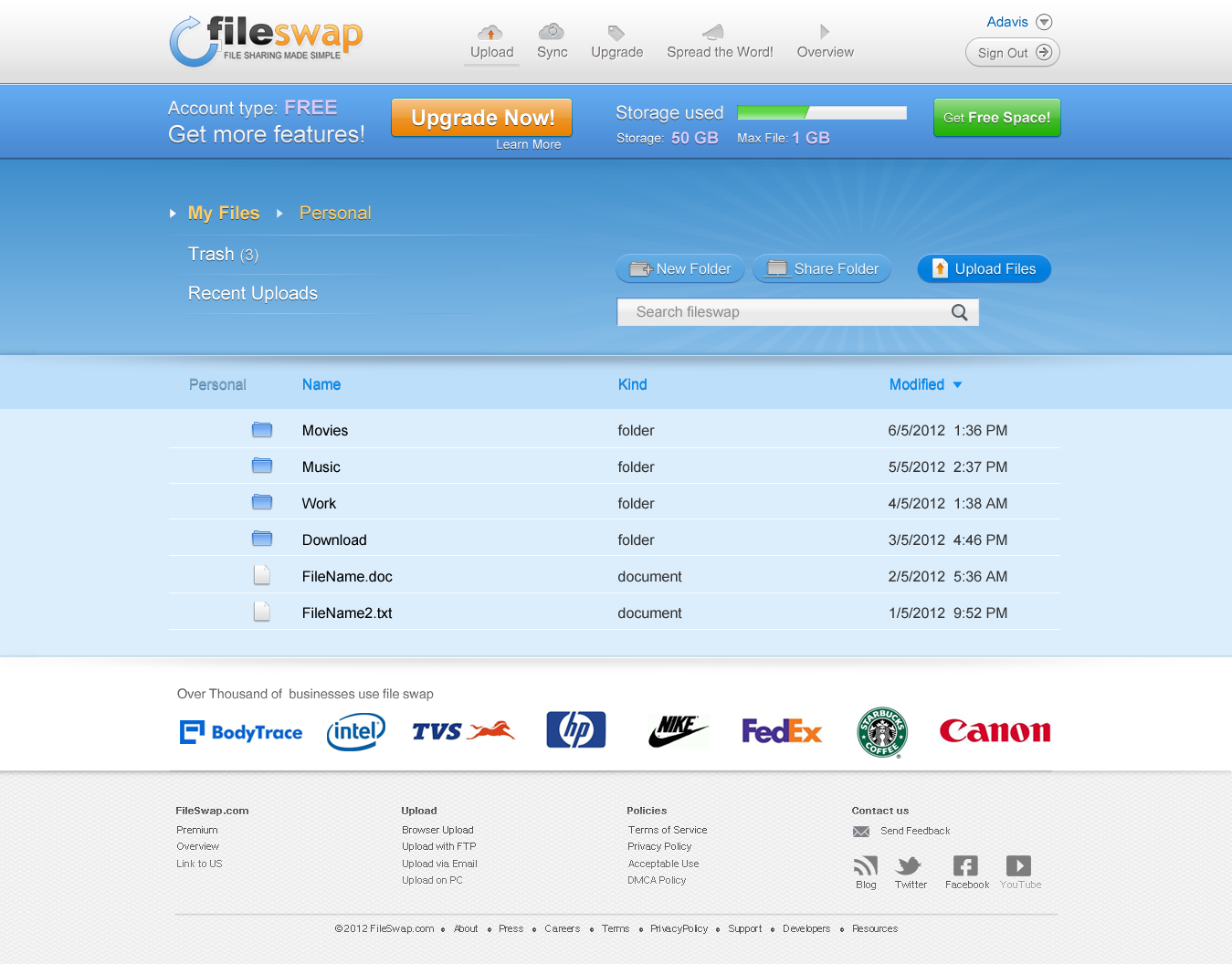Screen dimensions: 1232x964
Task: Click the Upload cloud icon in header
Action: [x=490, y=33]
